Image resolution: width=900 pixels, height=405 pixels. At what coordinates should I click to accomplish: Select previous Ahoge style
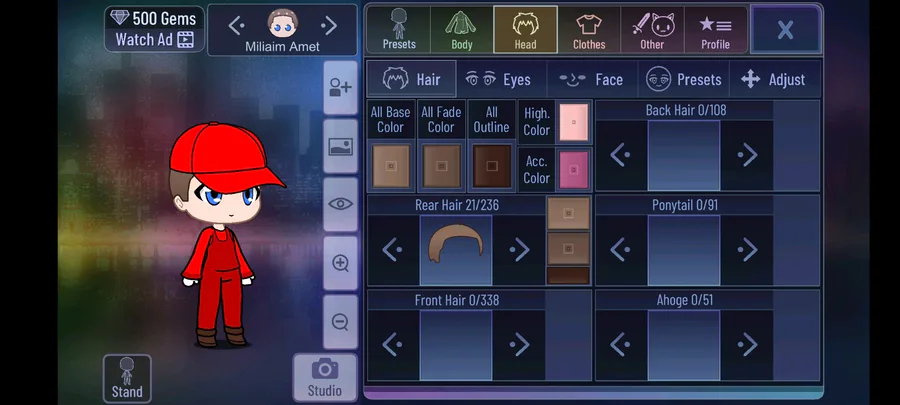620,345
